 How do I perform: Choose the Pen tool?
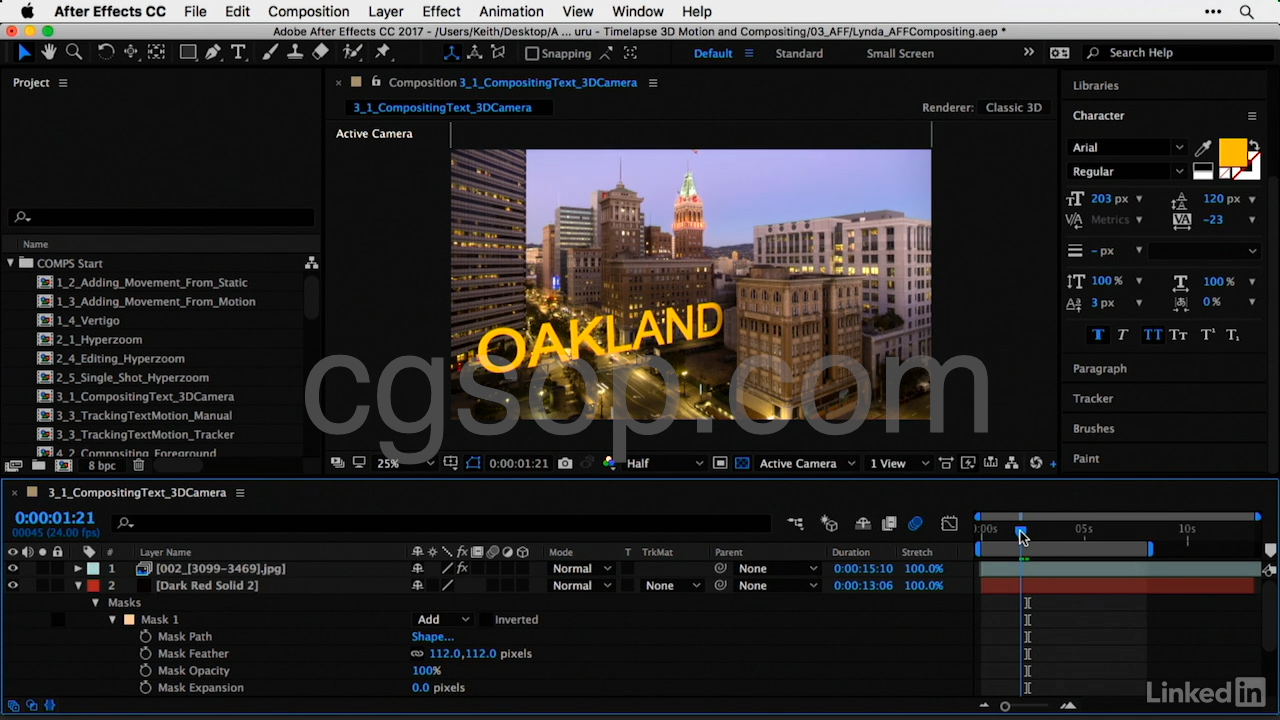[213, 53]
